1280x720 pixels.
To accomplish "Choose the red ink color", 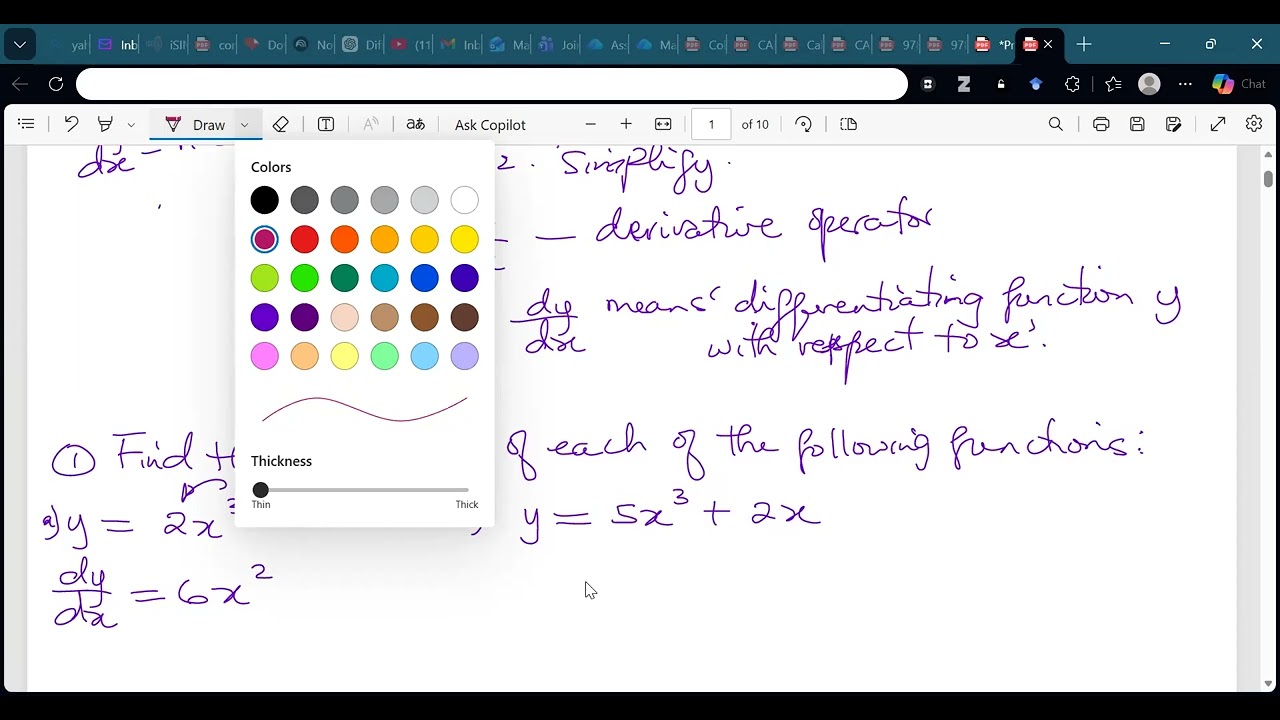I will (x=305, y=239).
